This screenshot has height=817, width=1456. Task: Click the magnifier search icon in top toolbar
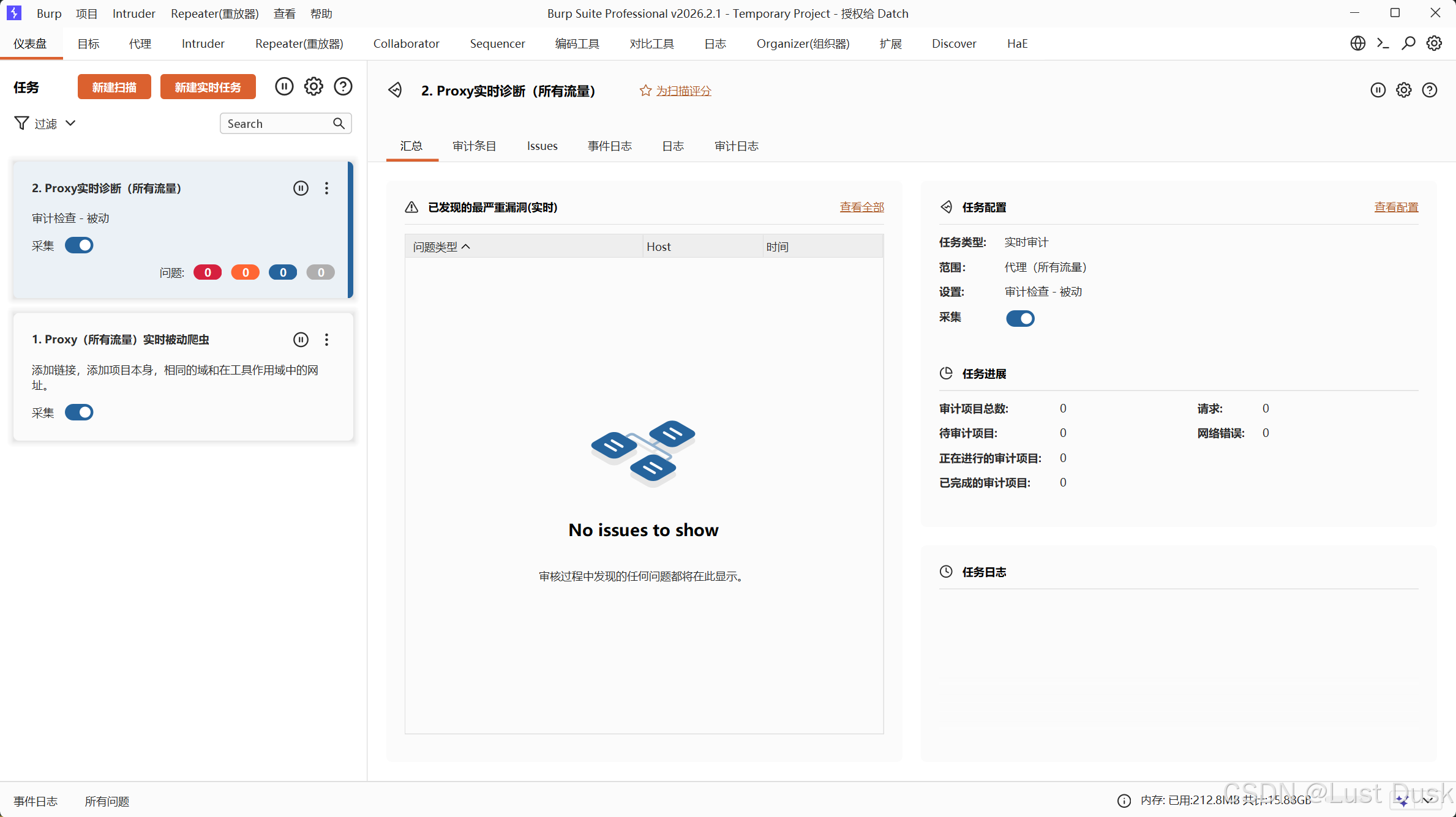point(1408,43)
